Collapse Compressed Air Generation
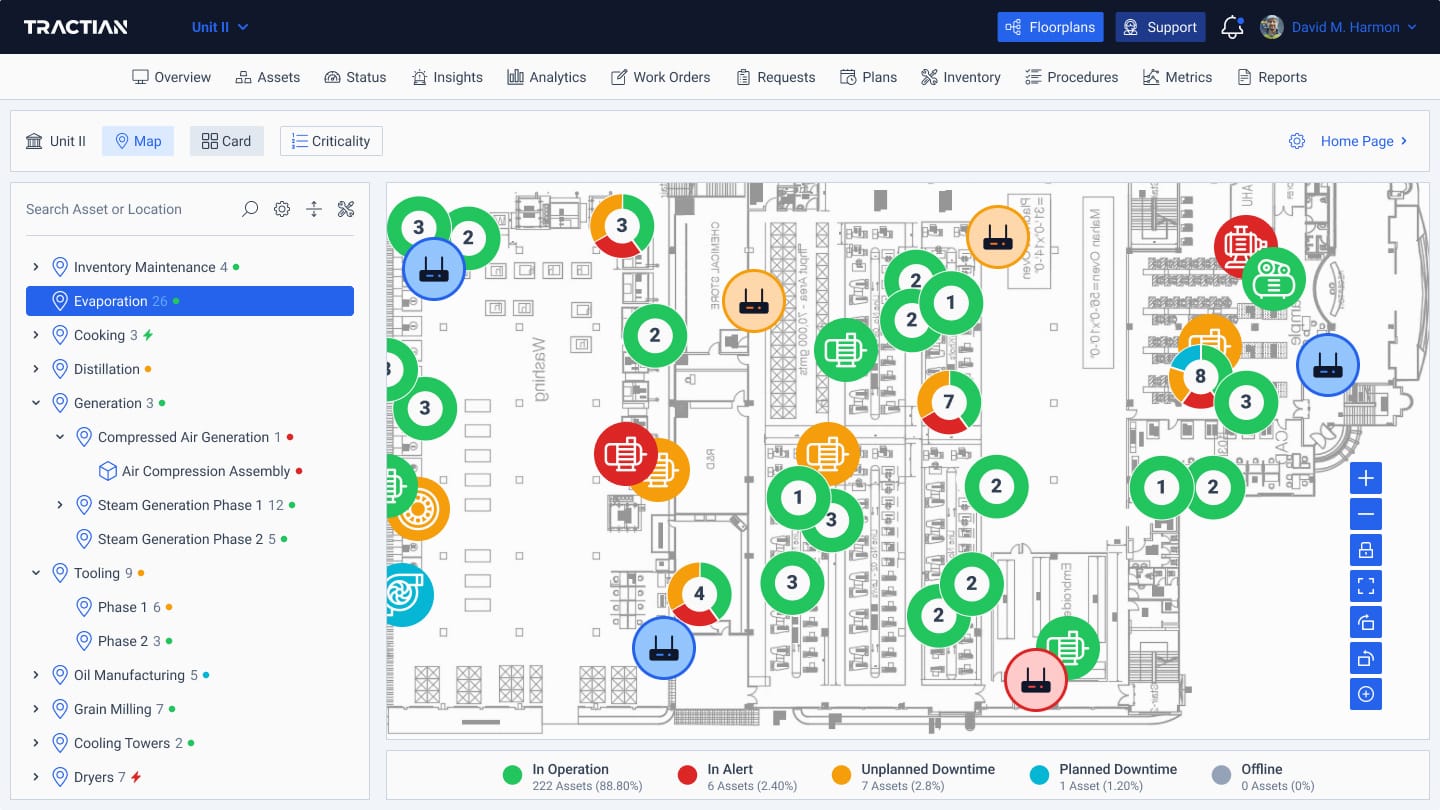 pos(60,437)
